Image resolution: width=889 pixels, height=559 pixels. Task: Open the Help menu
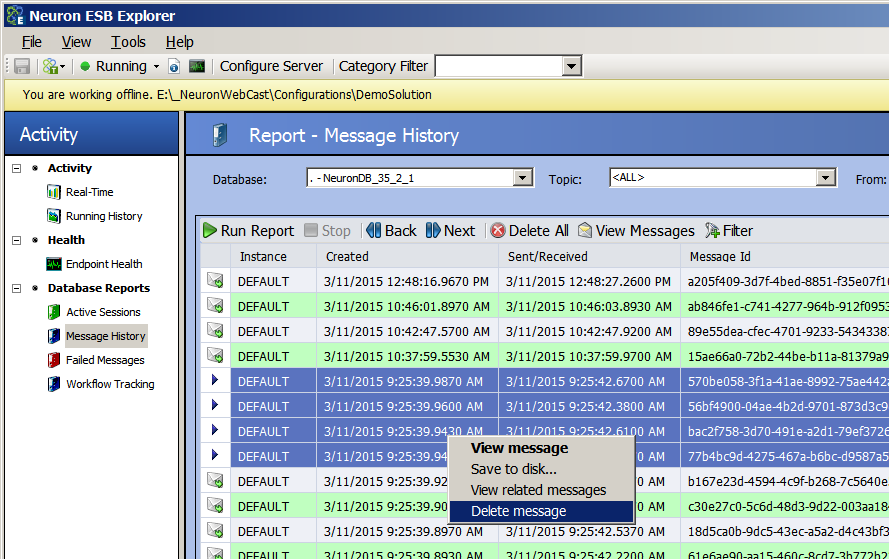[x=180, y=42]
